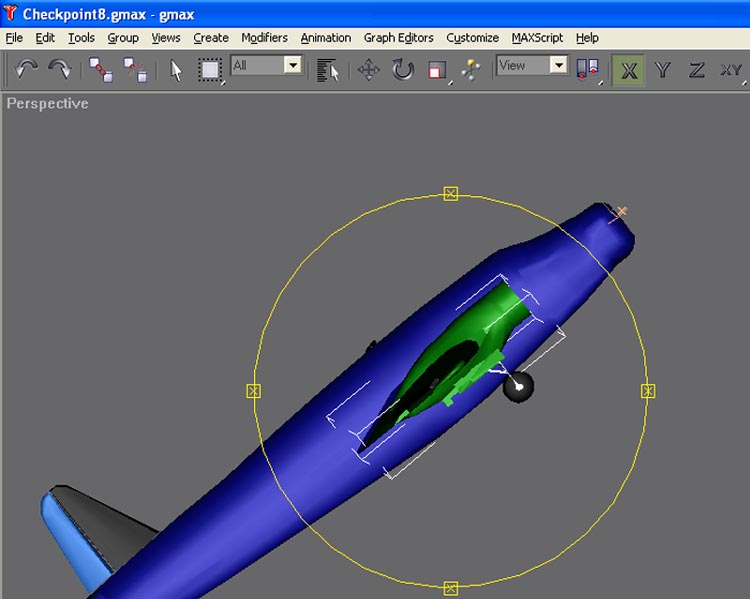Activate the Select and Move tool
The width and height of the screenshot is (750, 599).
(369, 70)
